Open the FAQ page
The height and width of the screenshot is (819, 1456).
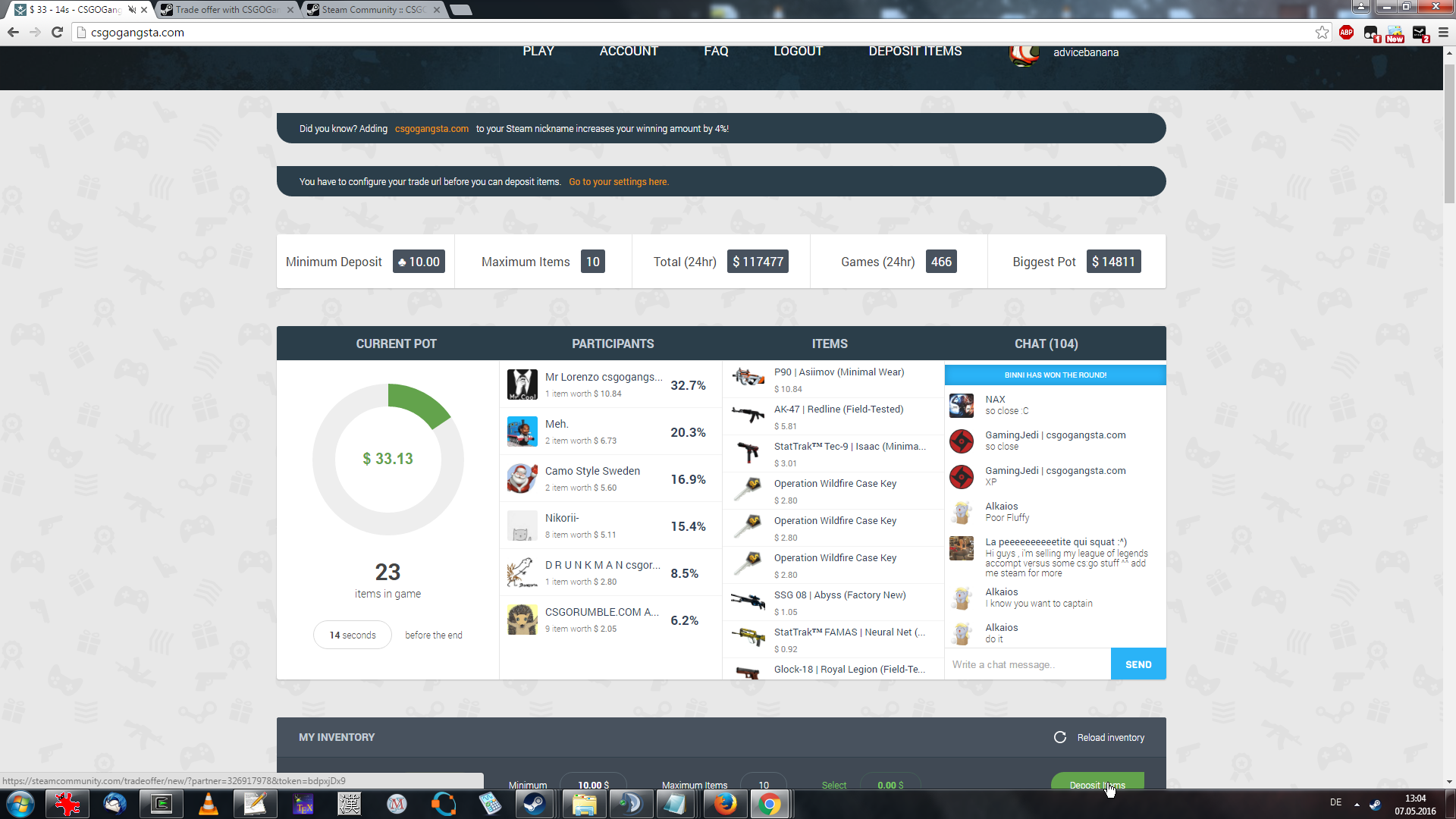[x=716, y=52]
